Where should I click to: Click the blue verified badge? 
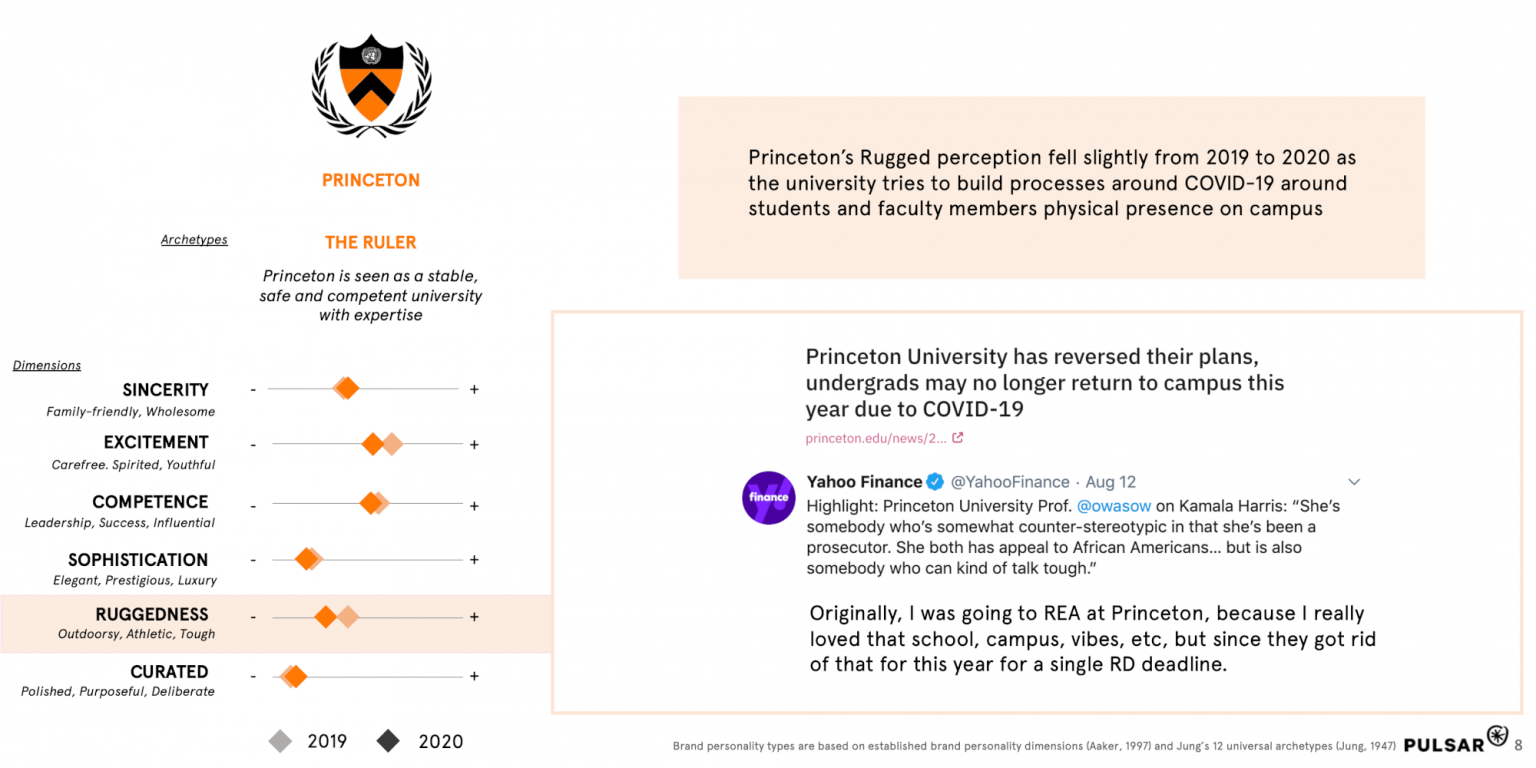(x=935, y=482)
